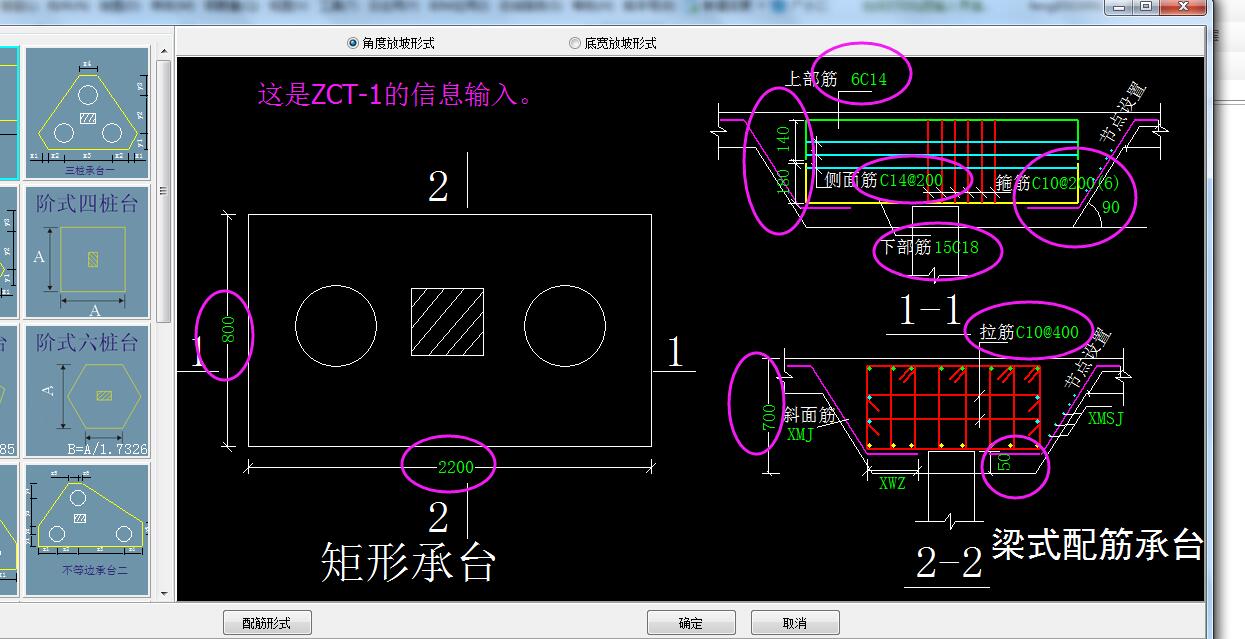Select the 角度放坡形式 radio option
The height and width of the screenshot is (639, 1245).
391,43
